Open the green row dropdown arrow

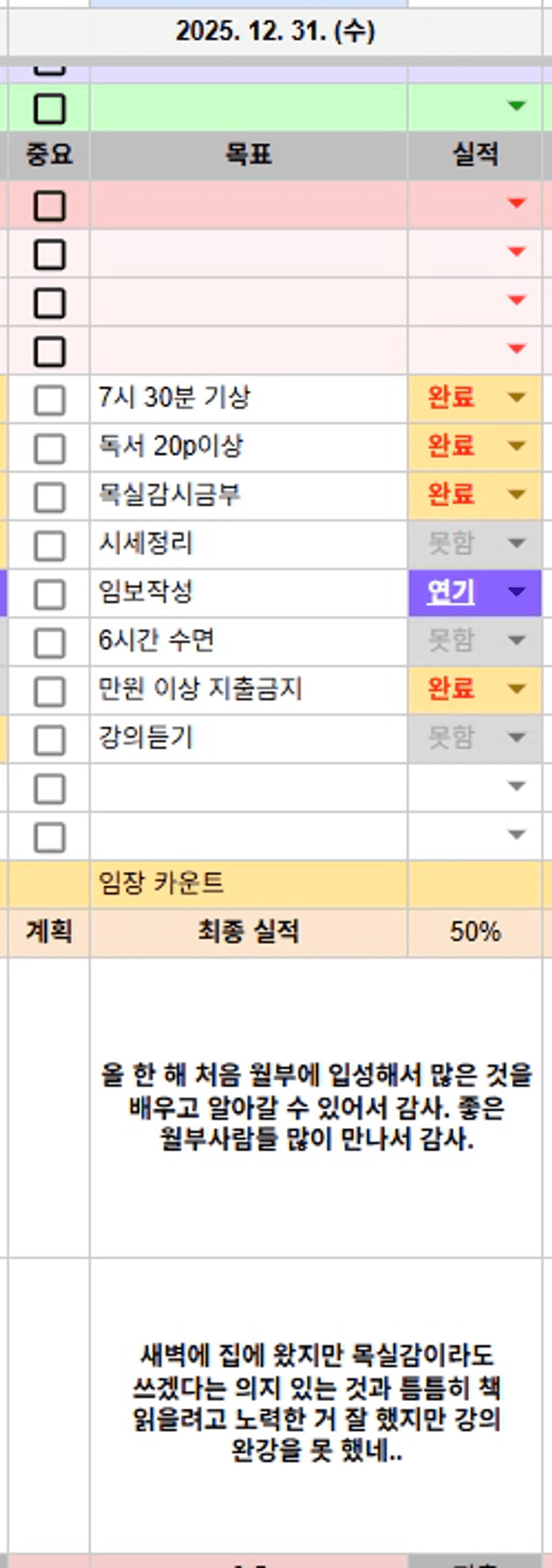pyautogui.click(x=517, y=105)
